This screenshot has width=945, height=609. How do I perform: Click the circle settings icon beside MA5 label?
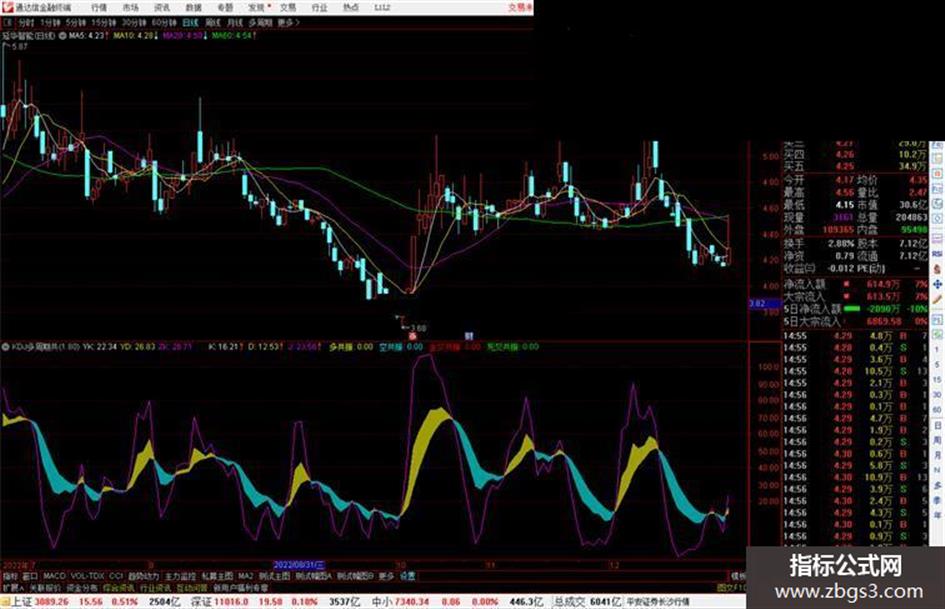(x=63, y=36)
